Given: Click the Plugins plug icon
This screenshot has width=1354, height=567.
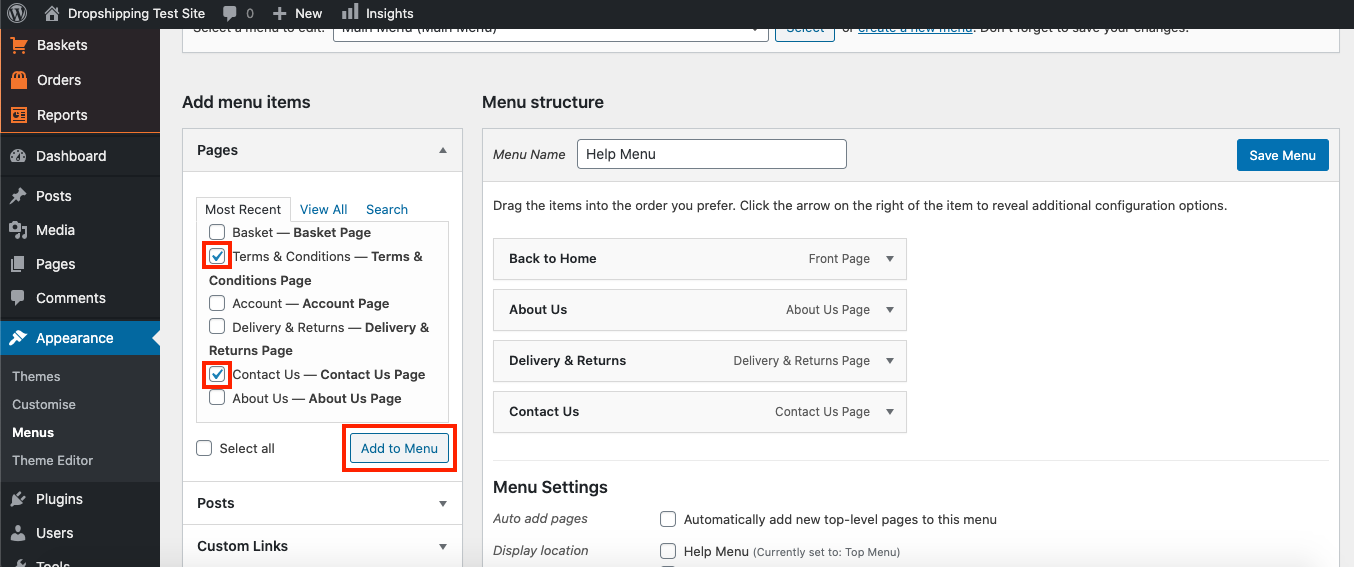Looking at the screenshot, I should point(18,499).
